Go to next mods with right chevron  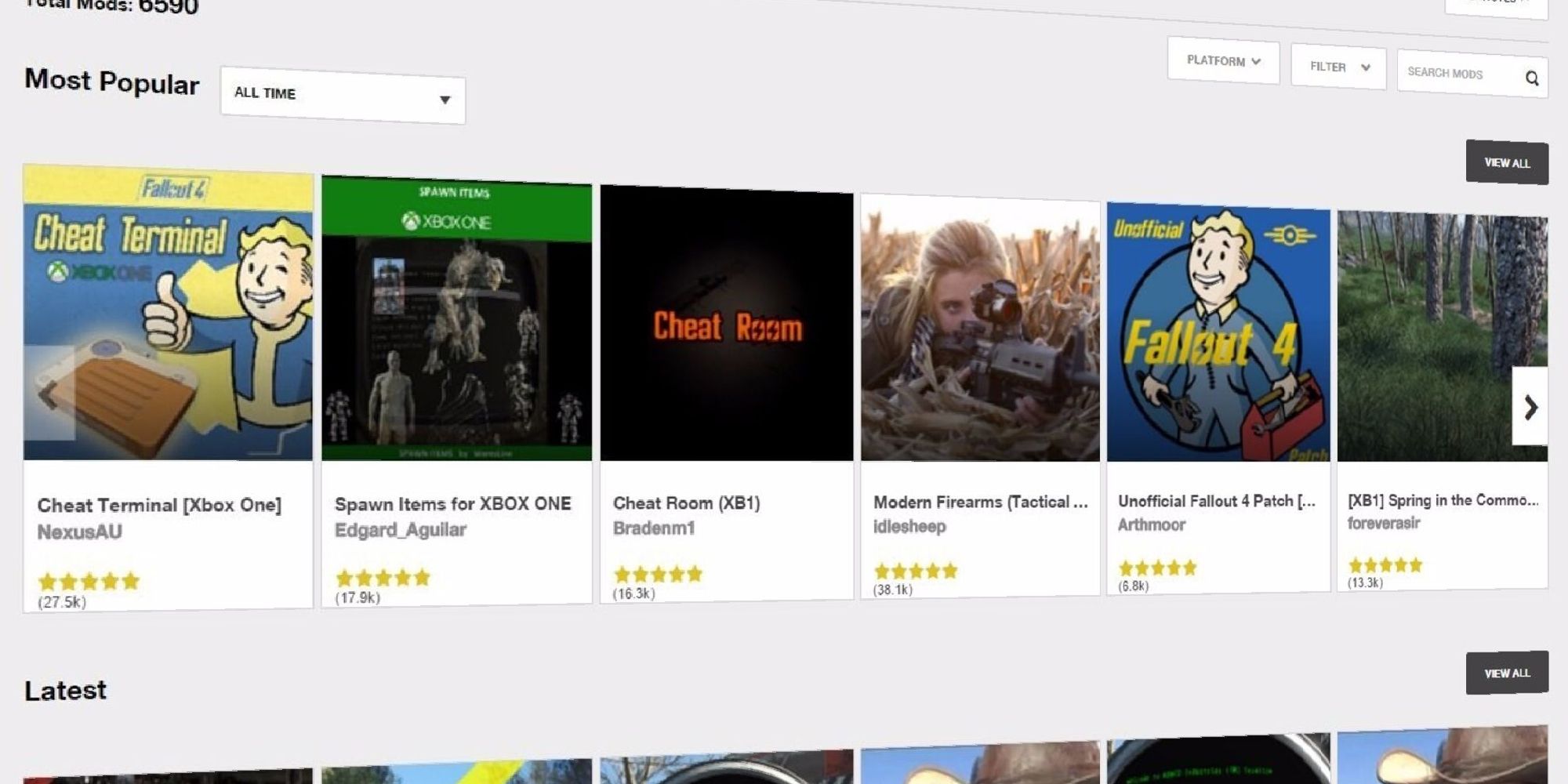click(x=1530, y=407)
